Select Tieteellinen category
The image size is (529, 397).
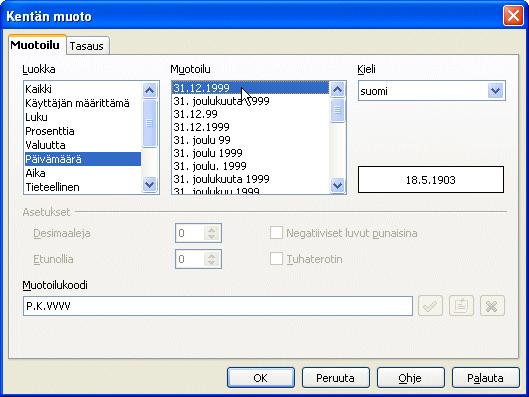click(x=83, y=187)
